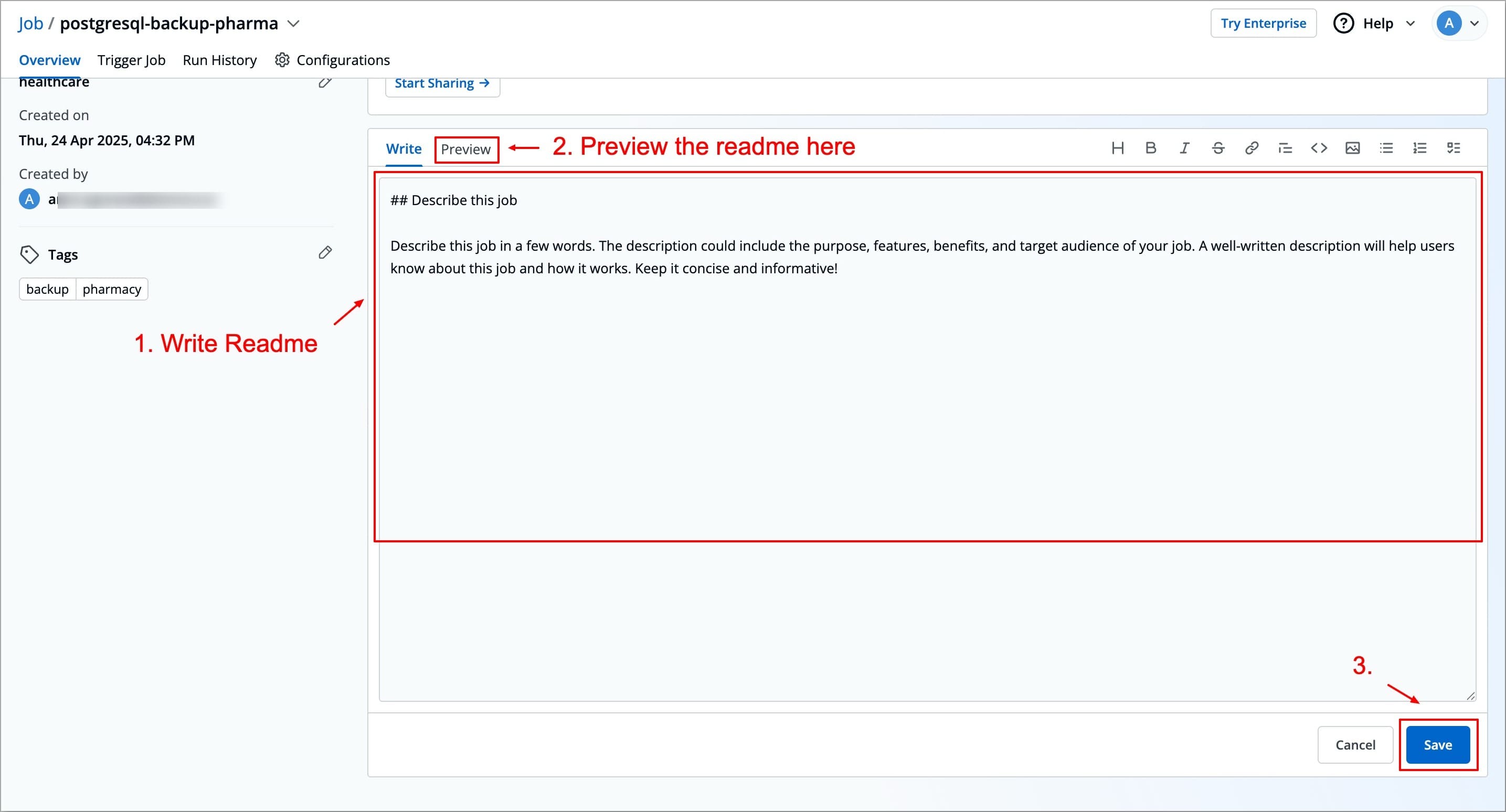Insert an image into the readme
Viewport: 1506px width, 812px height.
point(1352,148)
